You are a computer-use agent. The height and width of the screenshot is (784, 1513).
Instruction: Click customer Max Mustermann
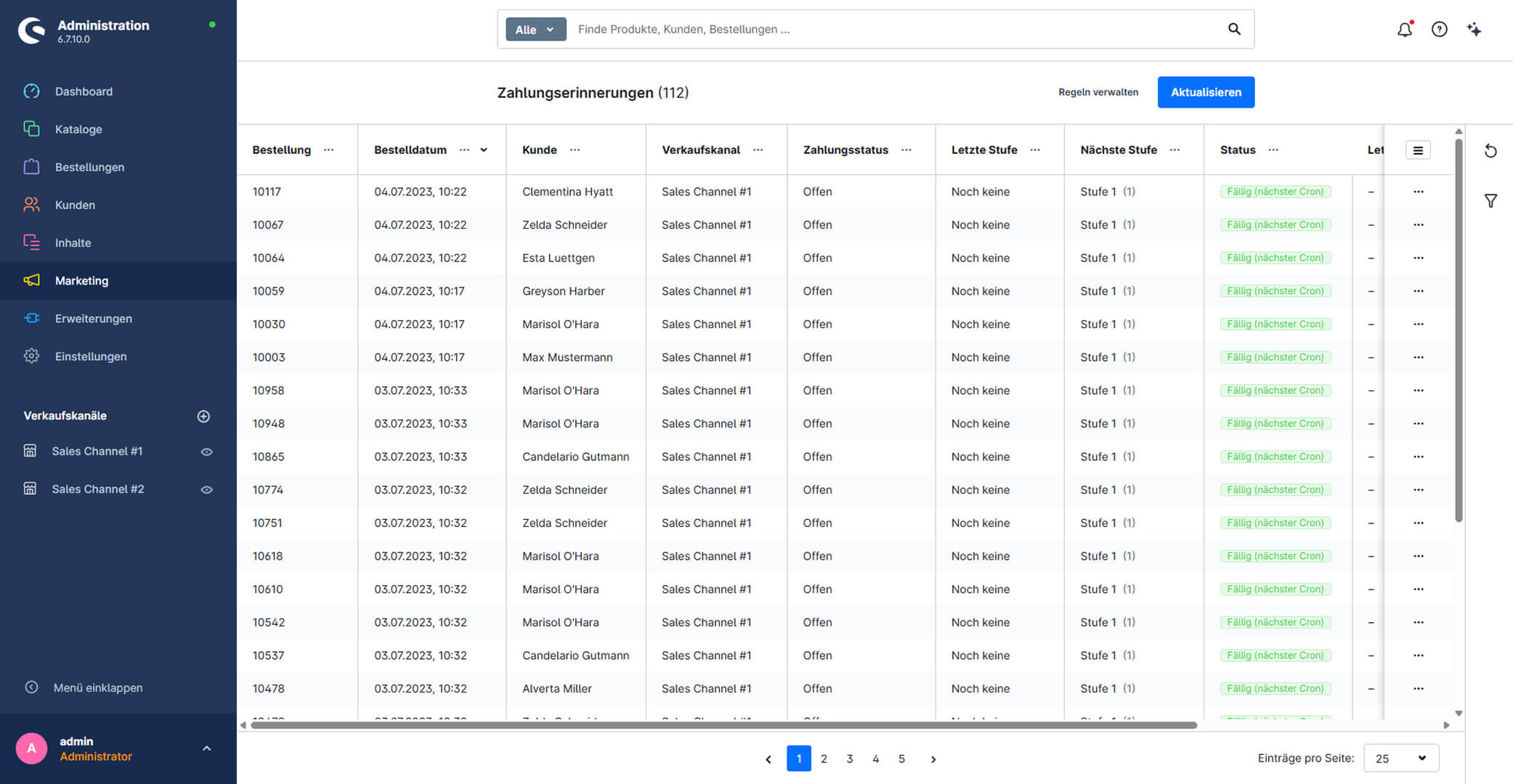click(567, 357)
